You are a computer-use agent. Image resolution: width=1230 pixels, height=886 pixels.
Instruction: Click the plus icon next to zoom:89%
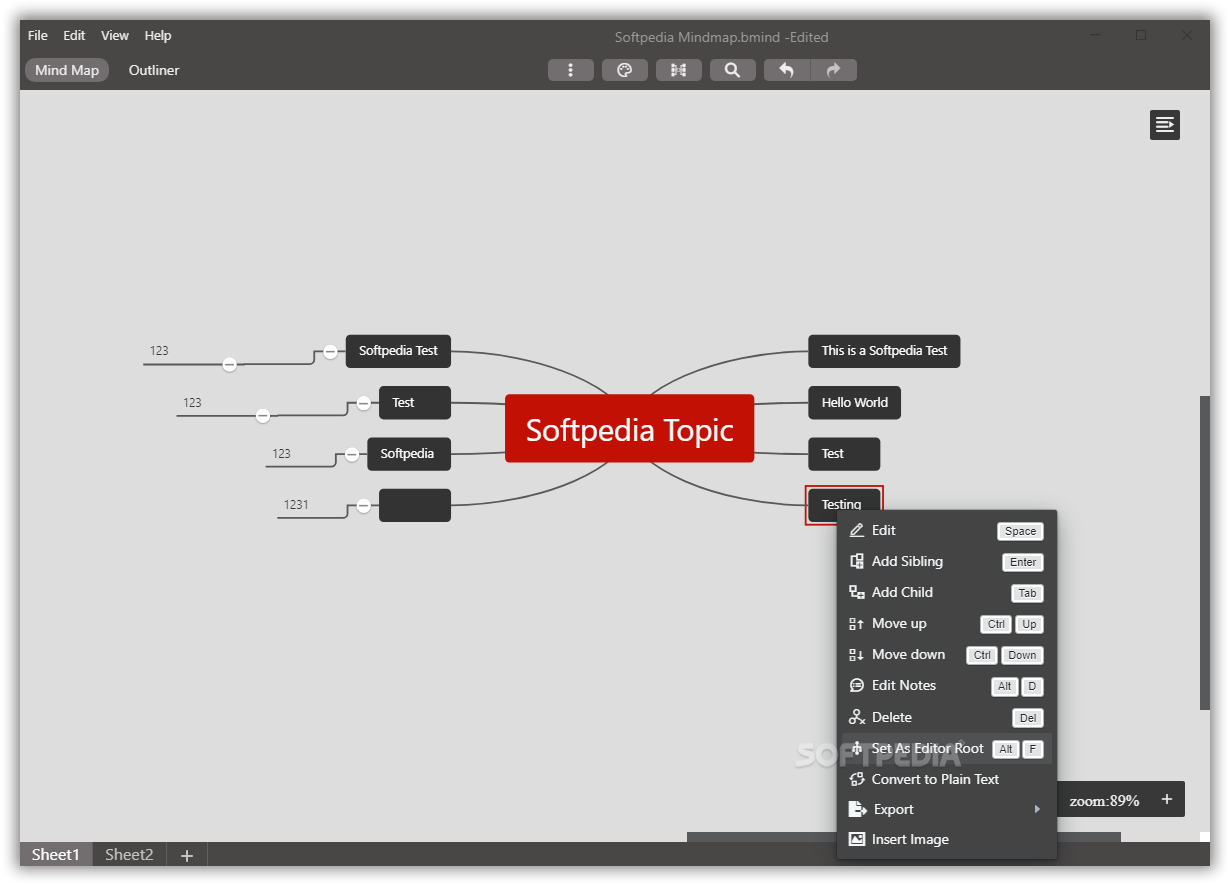coord(1166,799)
